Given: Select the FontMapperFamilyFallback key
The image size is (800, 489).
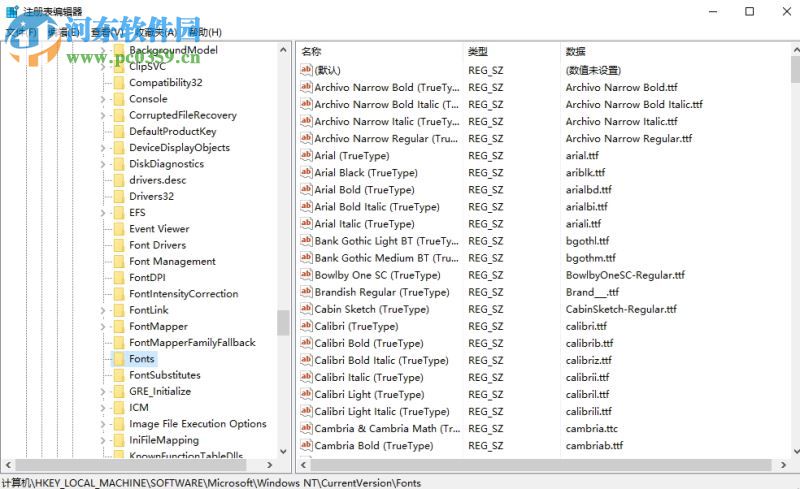Looking at the screenshot, I should (x=192, y=343).
